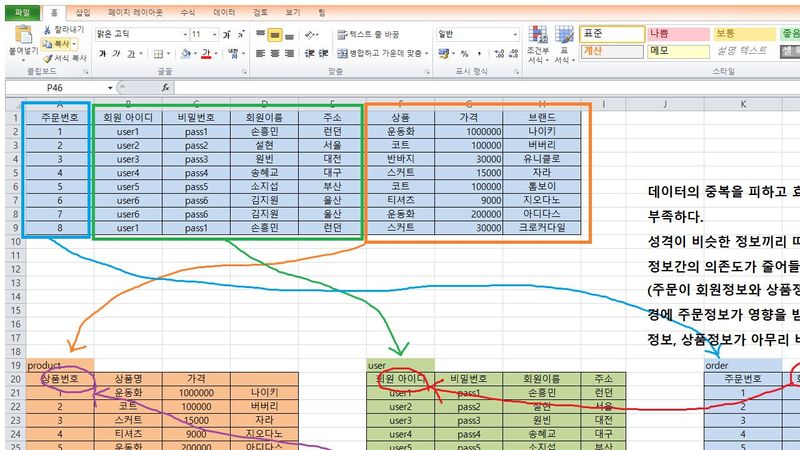Click the cell borders icon

click(x=159, y=54)
